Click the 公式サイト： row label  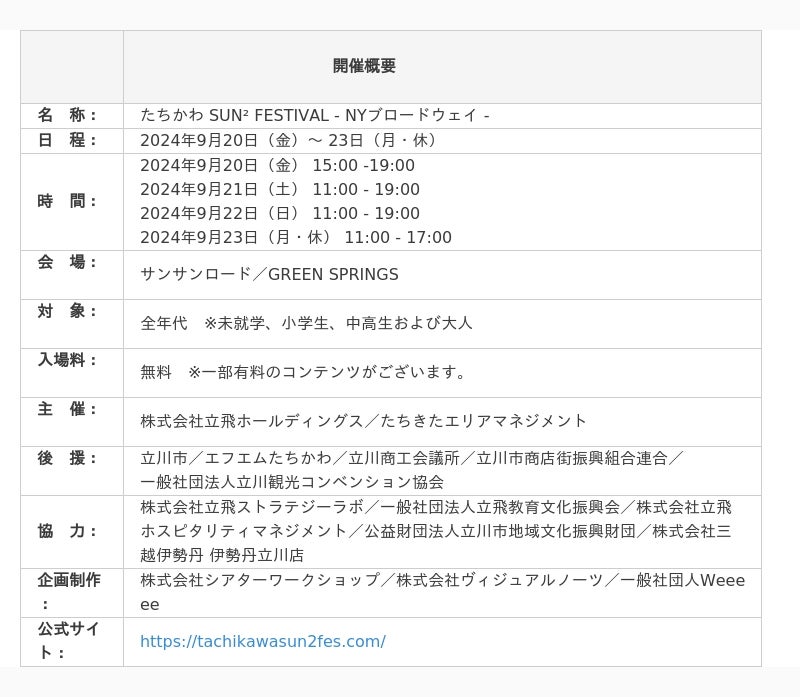[x=69, y=641]
